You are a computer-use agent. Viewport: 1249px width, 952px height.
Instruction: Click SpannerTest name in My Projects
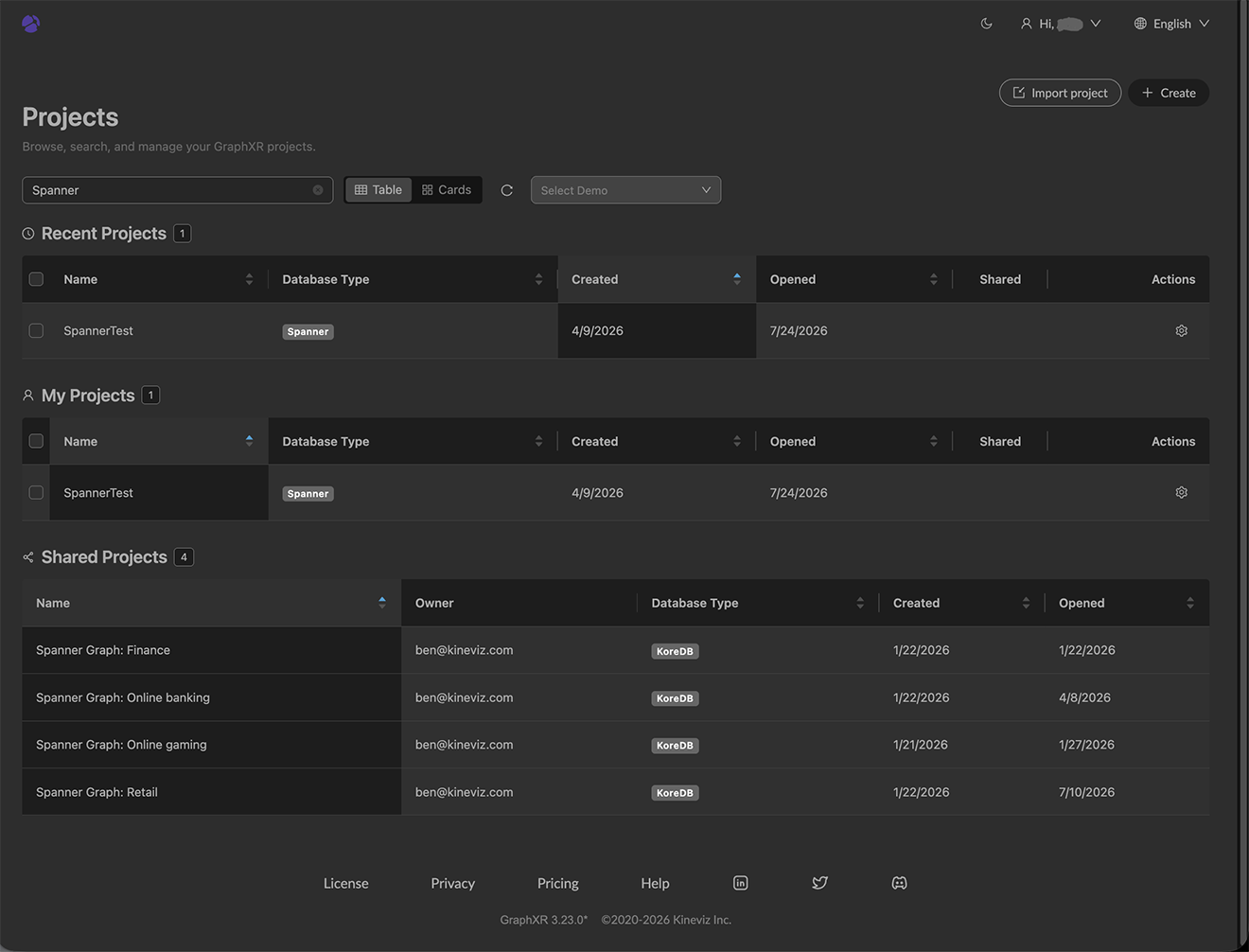point(98,493)
